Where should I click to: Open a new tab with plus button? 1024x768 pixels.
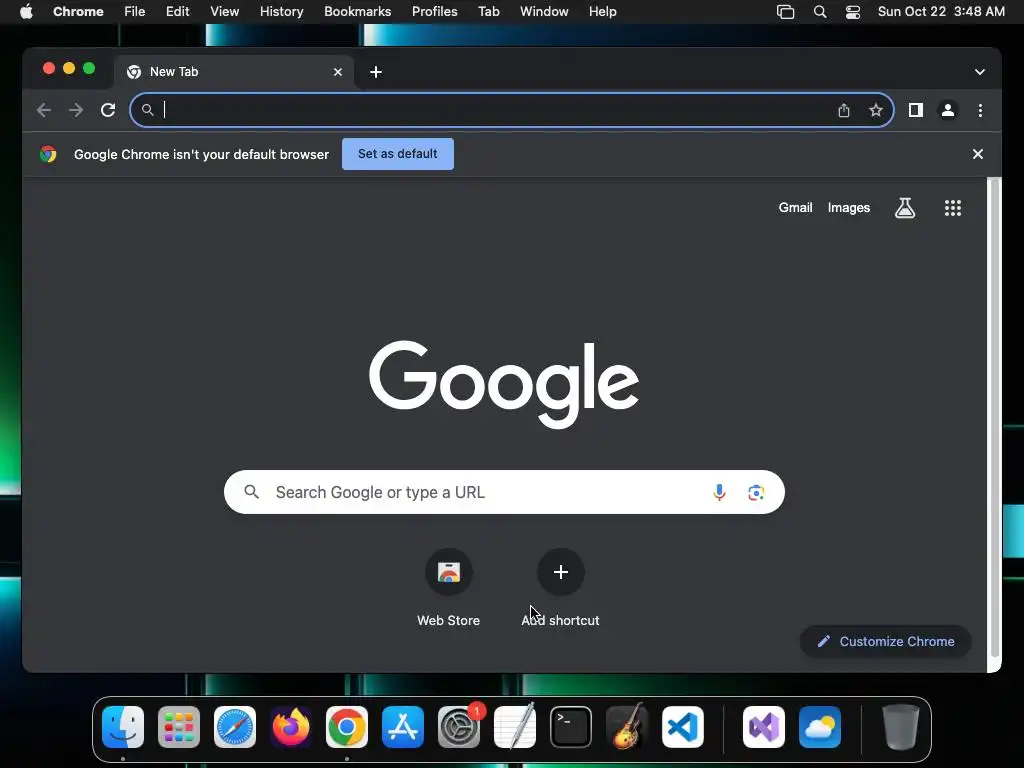pos(376,72)
